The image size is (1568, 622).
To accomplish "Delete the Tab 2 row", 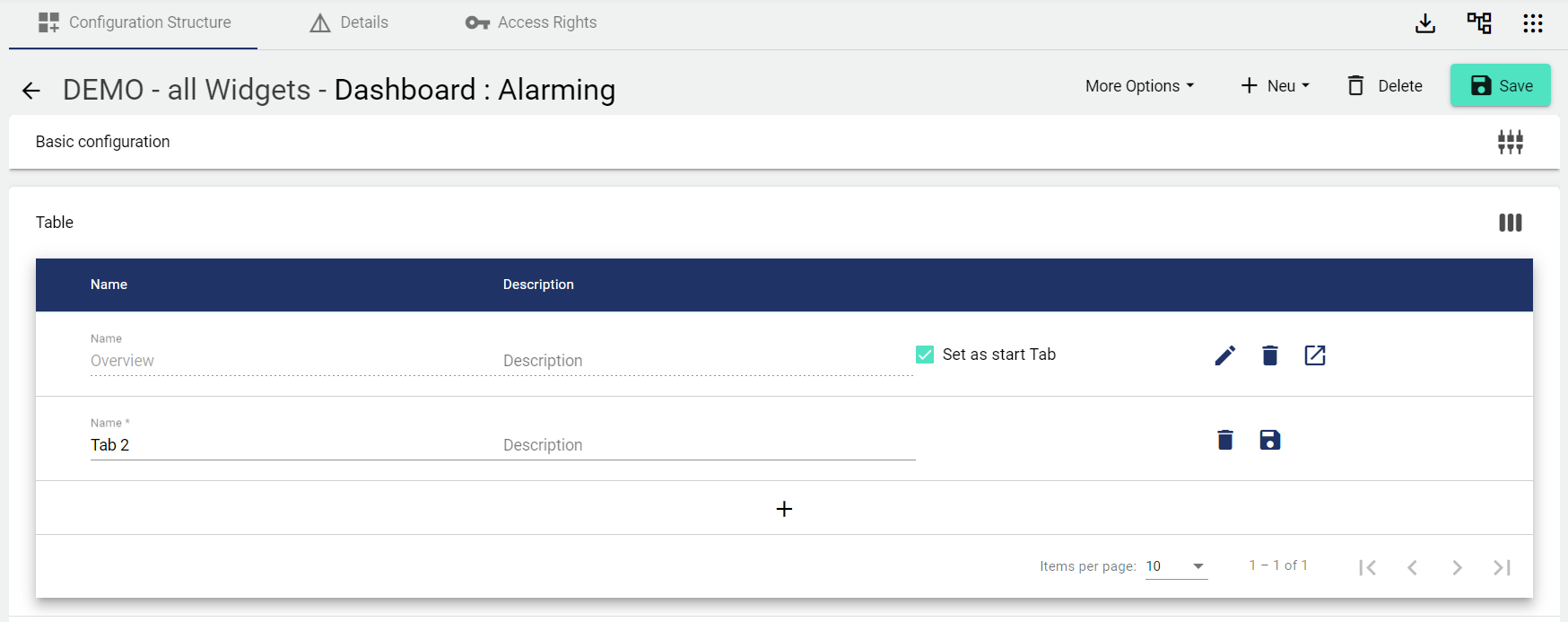I will 1224,440.
